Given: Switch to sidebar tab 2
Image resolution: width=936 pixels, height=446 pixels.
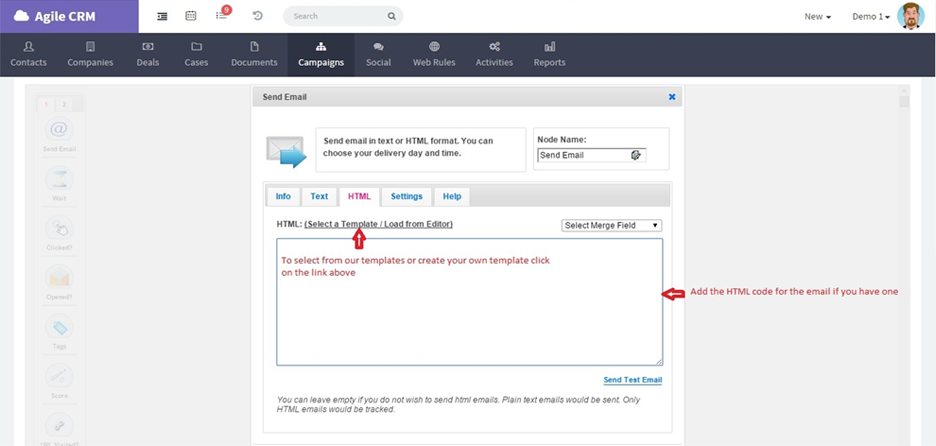Looking at the screenshot, I should click(64, 104).
